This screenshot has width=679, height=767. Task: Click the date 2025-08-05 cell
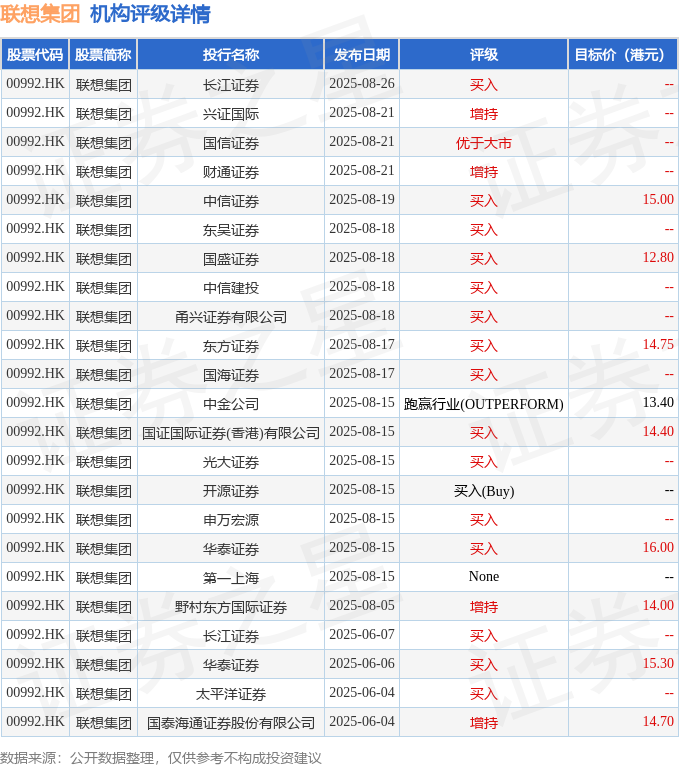tap(362, 606)
